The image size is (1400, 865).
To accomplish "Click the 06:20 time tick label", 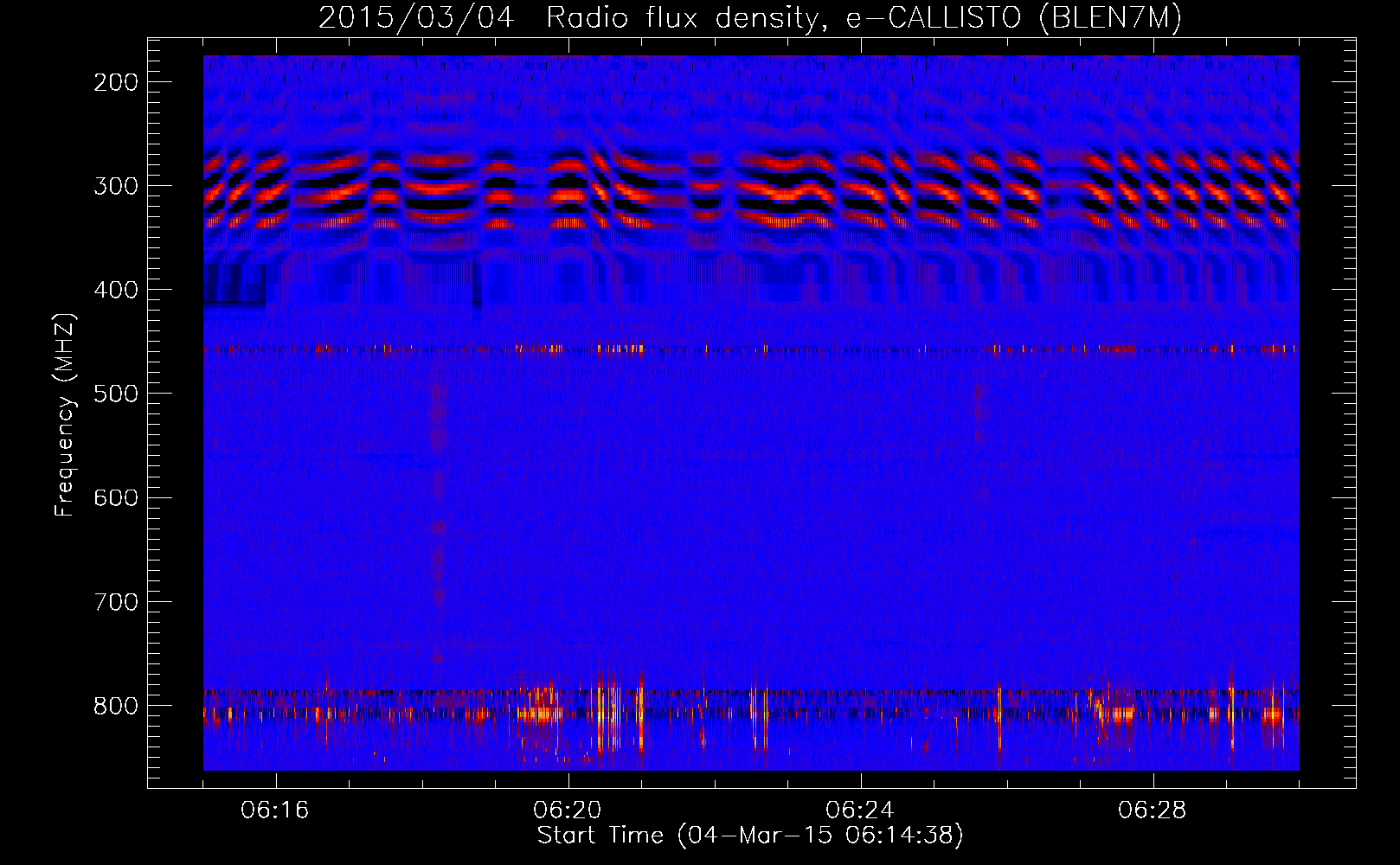I will [x=568, y=811].
